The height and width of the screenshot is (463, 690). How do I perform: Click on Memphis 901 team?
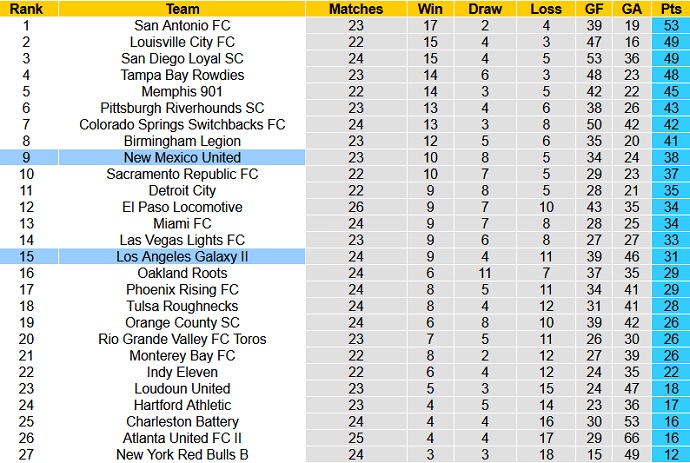click(x=182, y=91)
